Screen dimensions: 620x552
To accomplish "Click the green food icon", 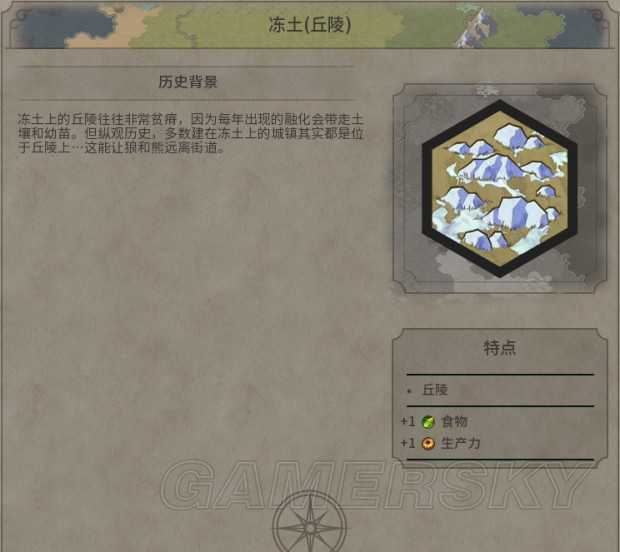I will coord(428,422).
